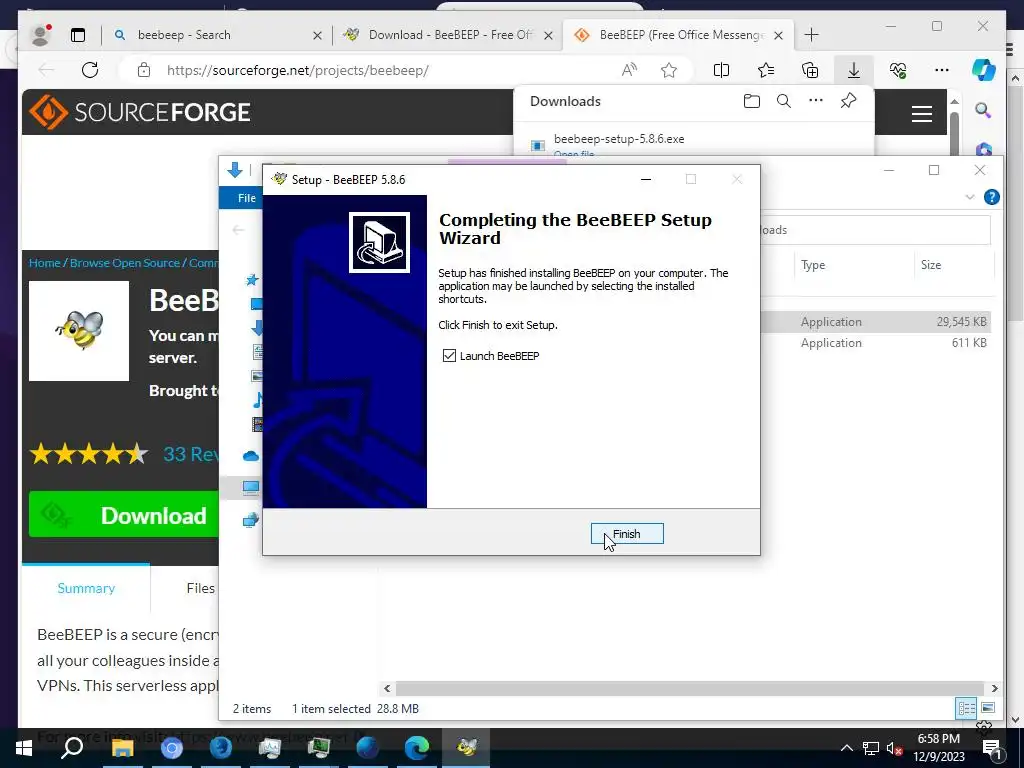
Task: View site information via the lock icon
Action: click(144, 71)
